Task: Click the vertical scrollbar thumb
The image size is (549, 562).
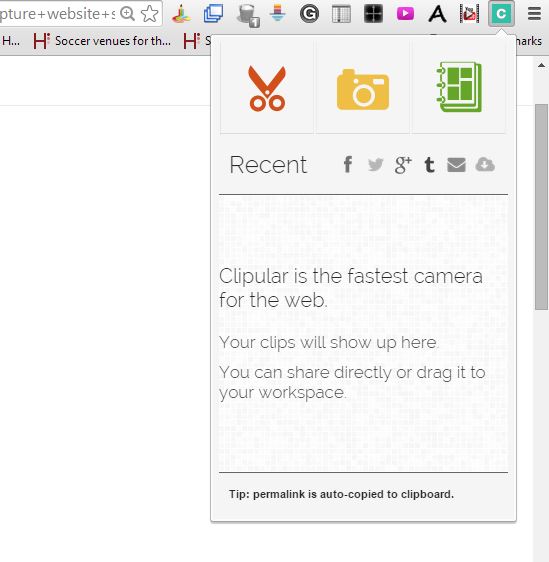Action: pyautogui.click(x=541, y=207)
